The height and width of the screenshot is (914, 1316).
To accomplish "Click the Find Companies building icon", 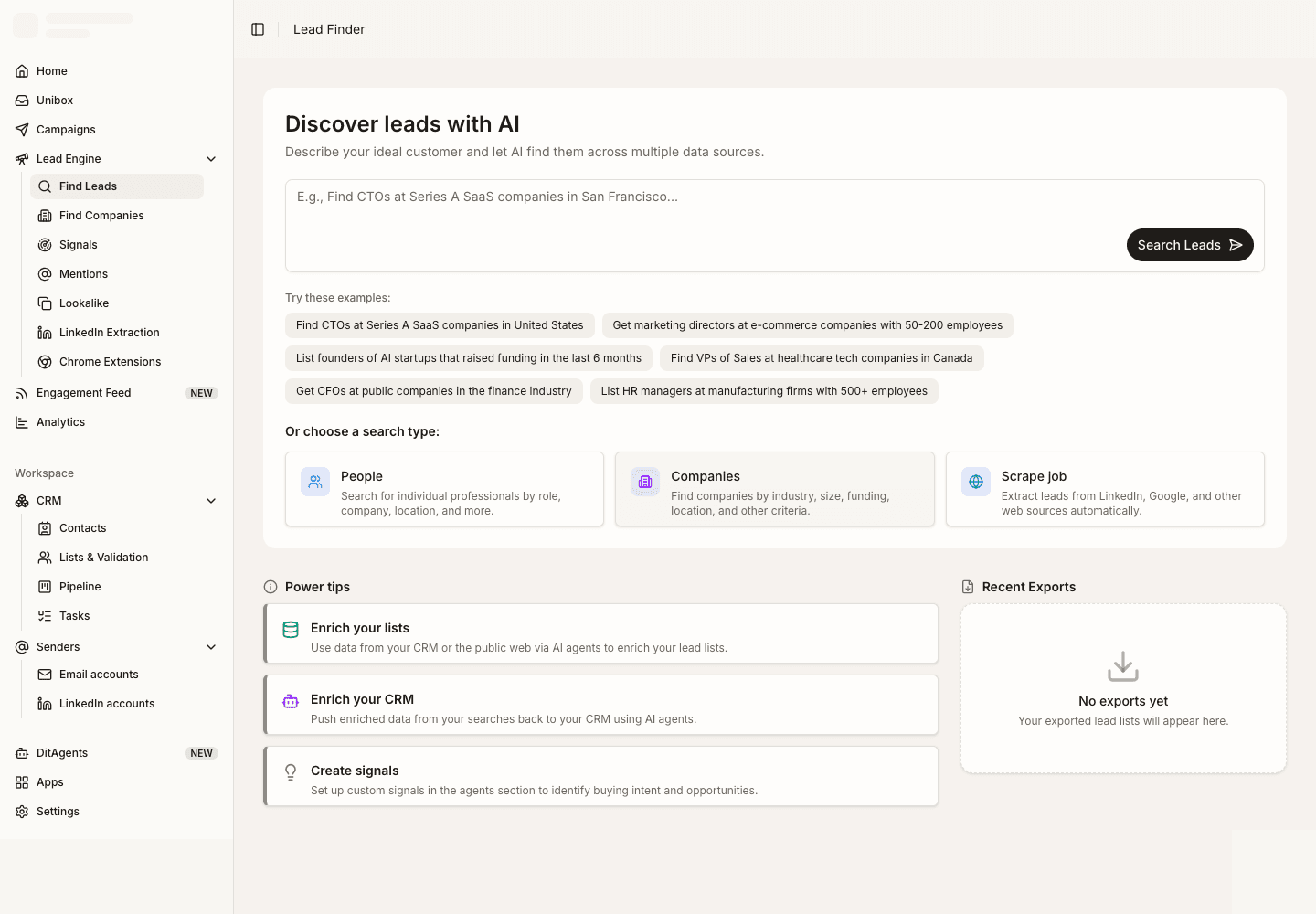I will (45, 216).
